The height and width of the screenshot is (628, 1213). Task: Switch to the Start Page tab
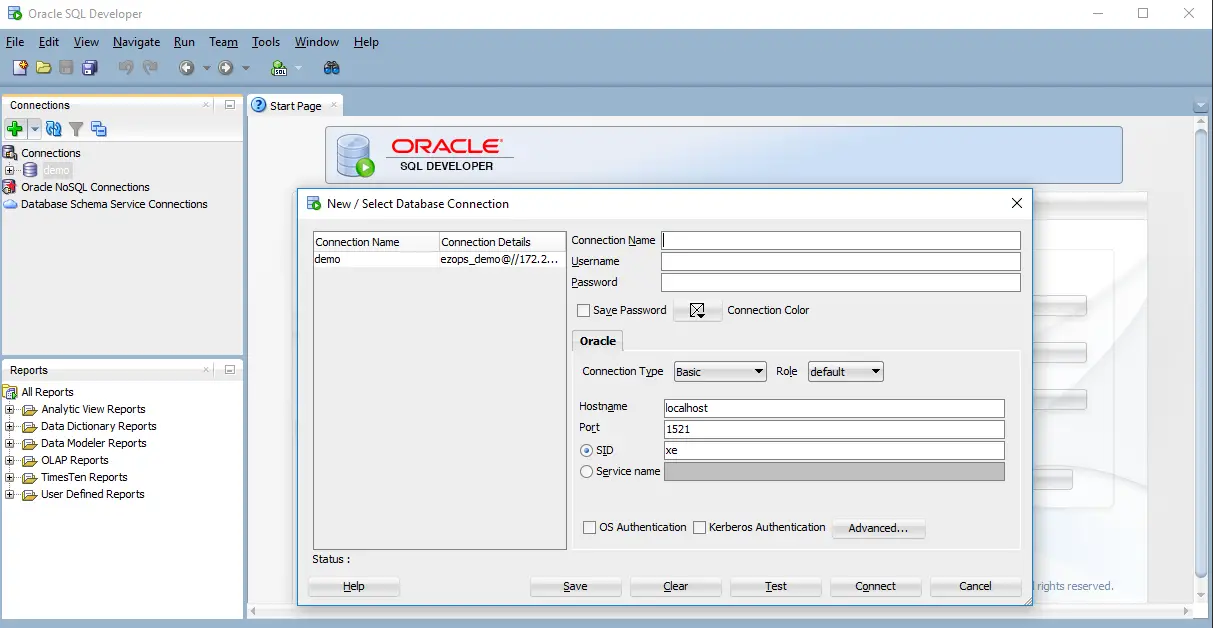[295, 105]
